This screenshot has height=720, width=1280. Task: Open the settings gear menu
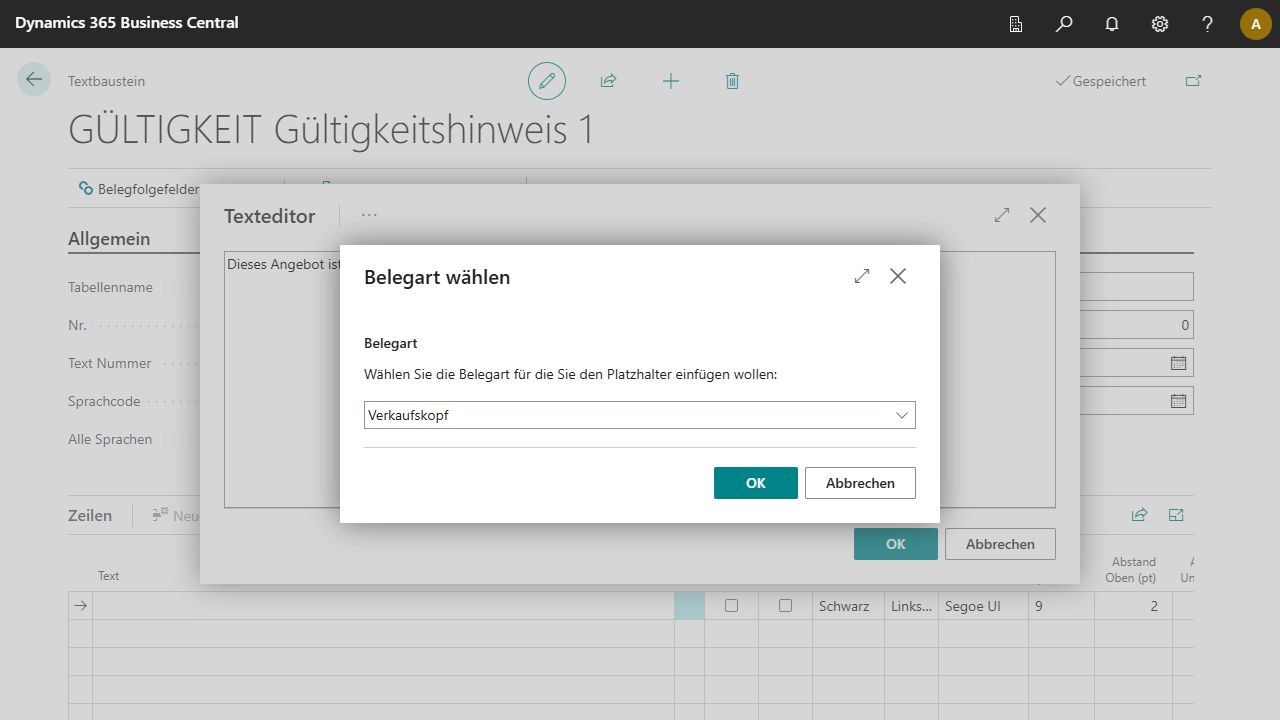[1160, 24]
